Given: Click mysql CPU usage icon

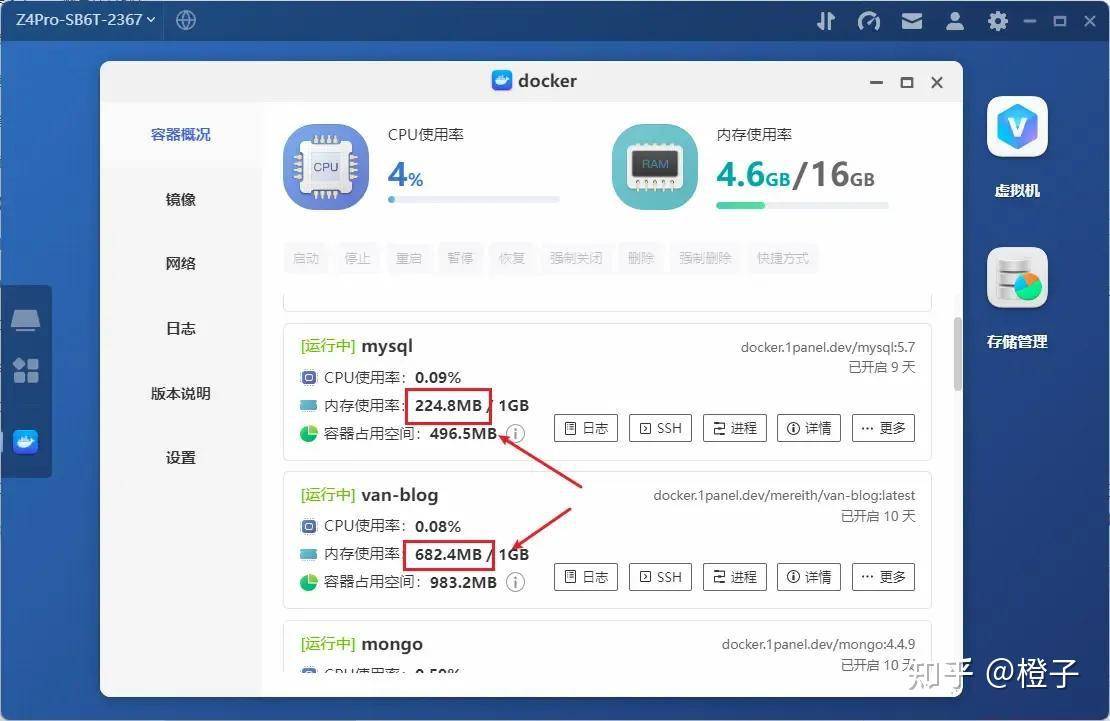Looking at the screenshot, I should (309, 377).
